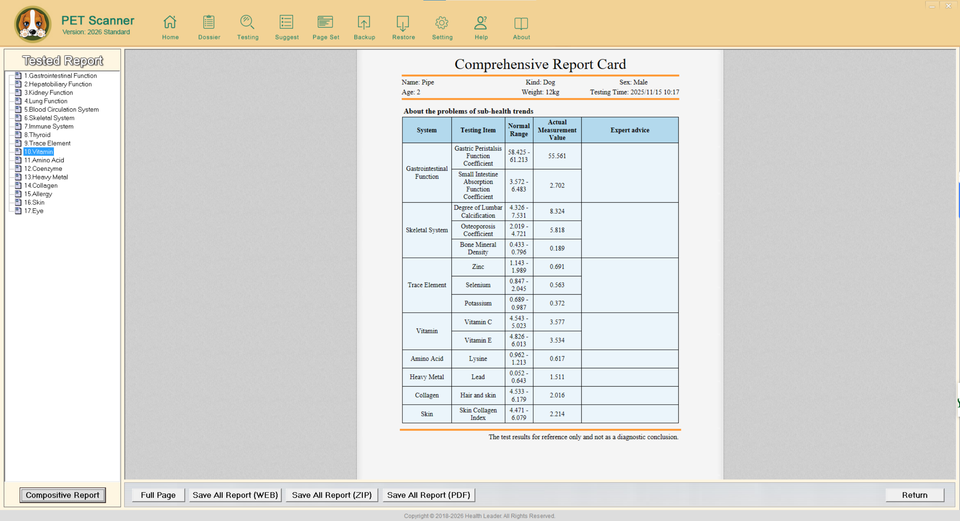Viewport: 960px width, 521px height.
Task: Select 7.Immune System report
Action: [x=48, y=127]
